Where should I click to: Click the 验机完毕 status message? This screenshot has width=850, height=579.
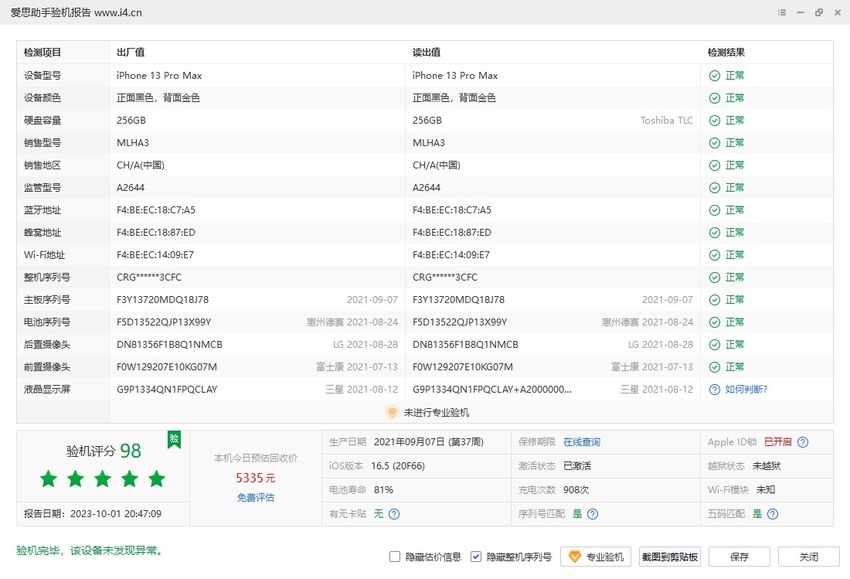(89, 551)
